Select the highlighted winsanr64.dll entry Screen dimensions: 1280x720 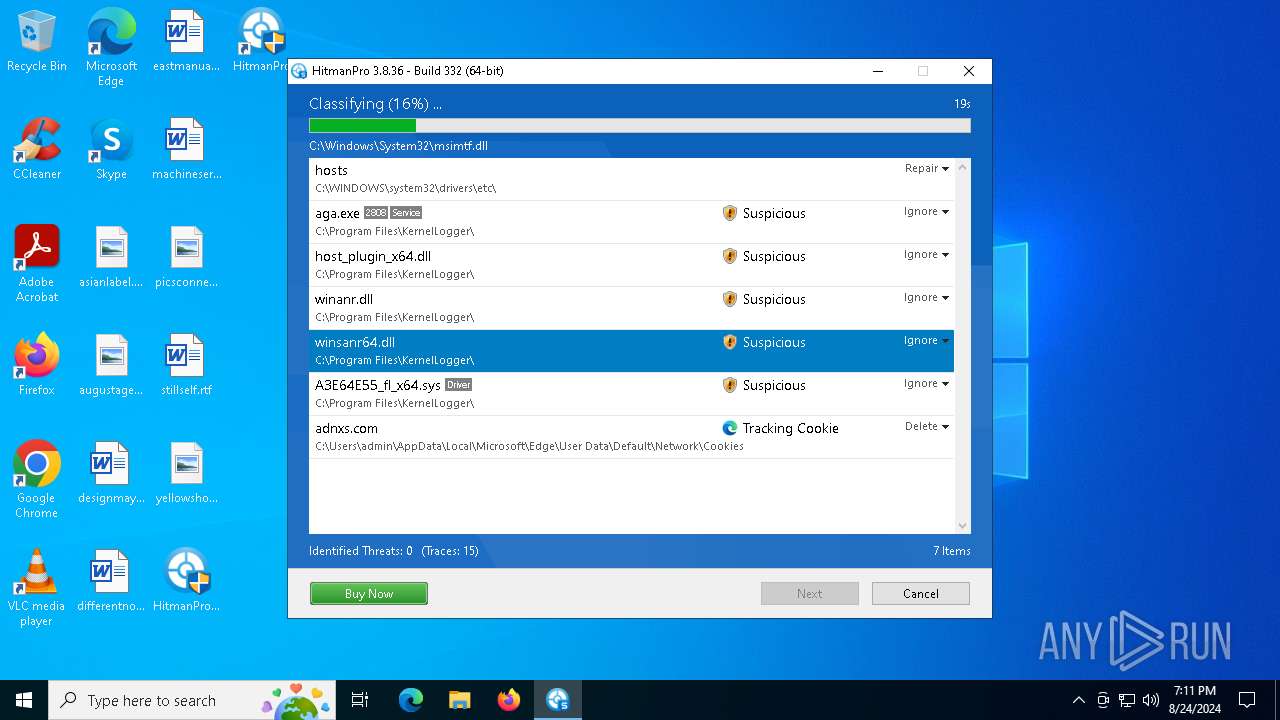tap(632, 351)
